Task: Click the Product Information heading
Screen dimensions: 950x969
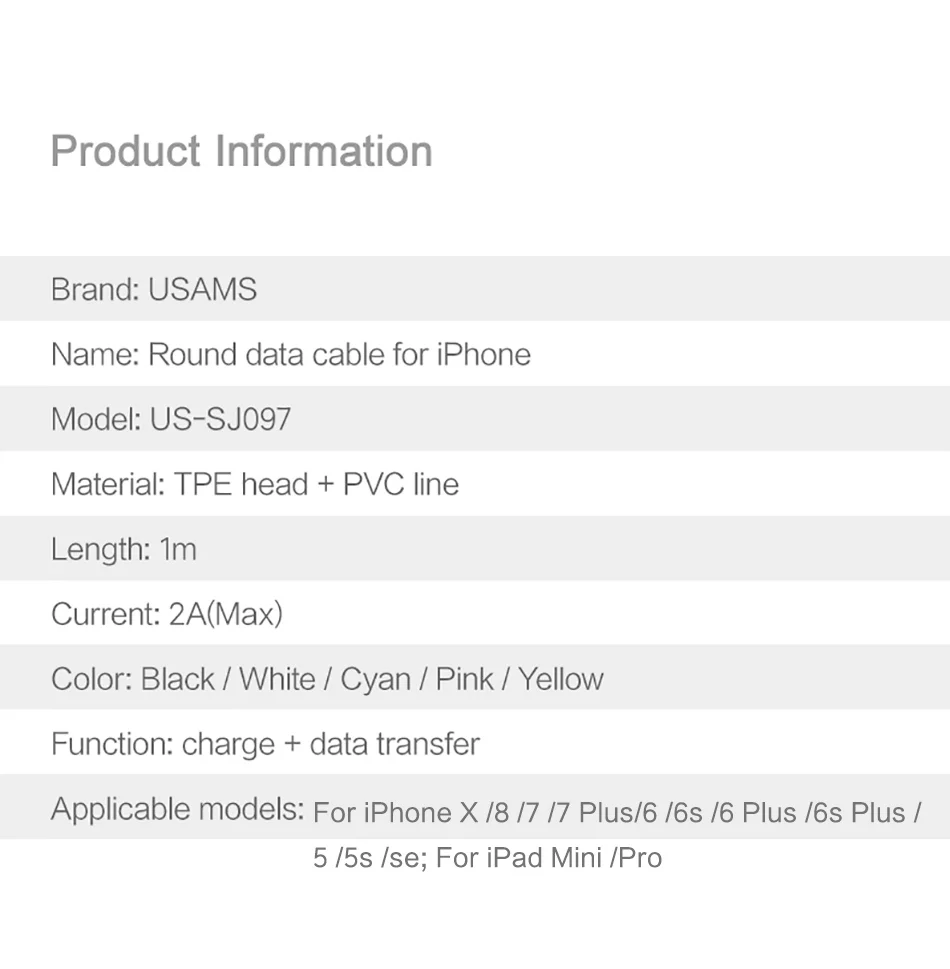Action: [x=241, y=152]
